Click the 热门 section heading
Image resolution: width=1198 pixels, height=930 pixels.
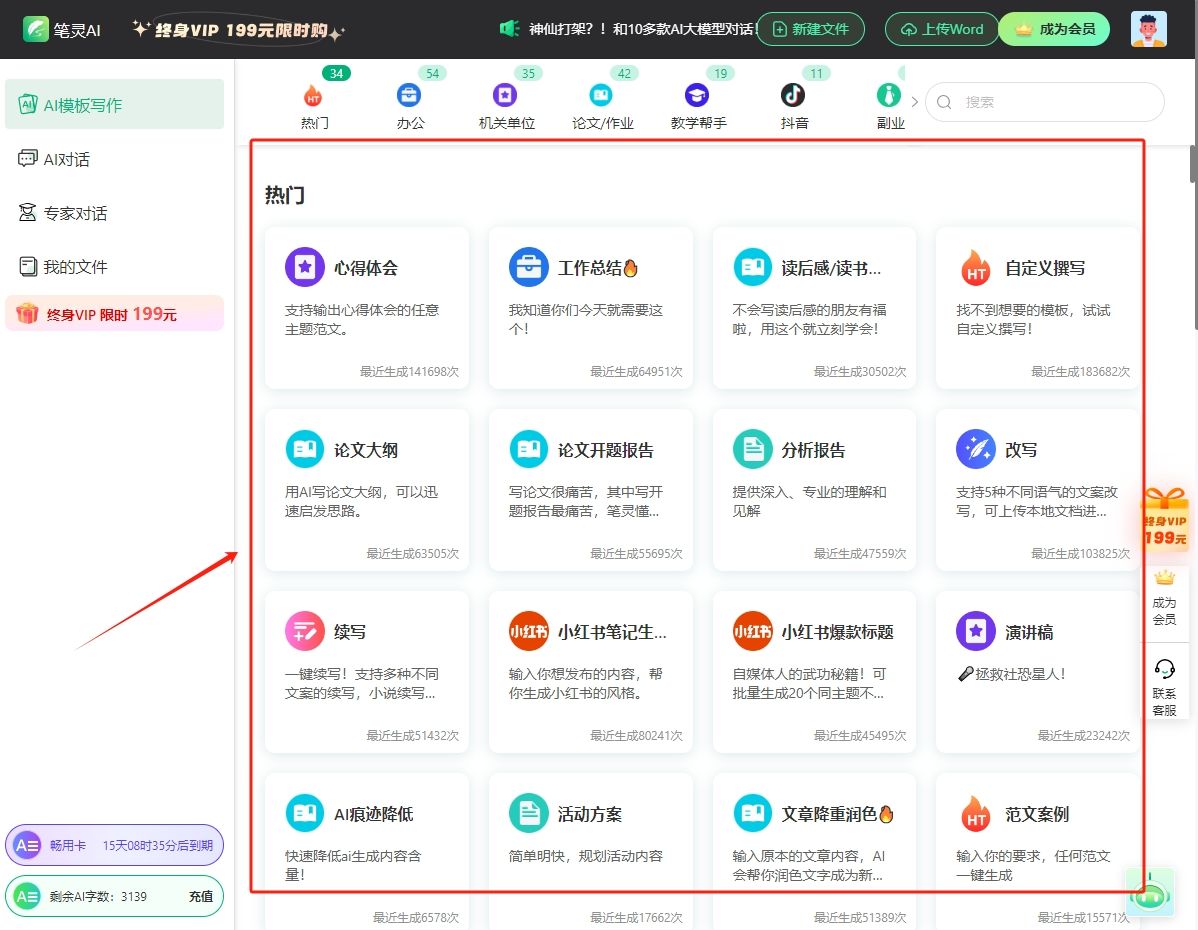285,195
